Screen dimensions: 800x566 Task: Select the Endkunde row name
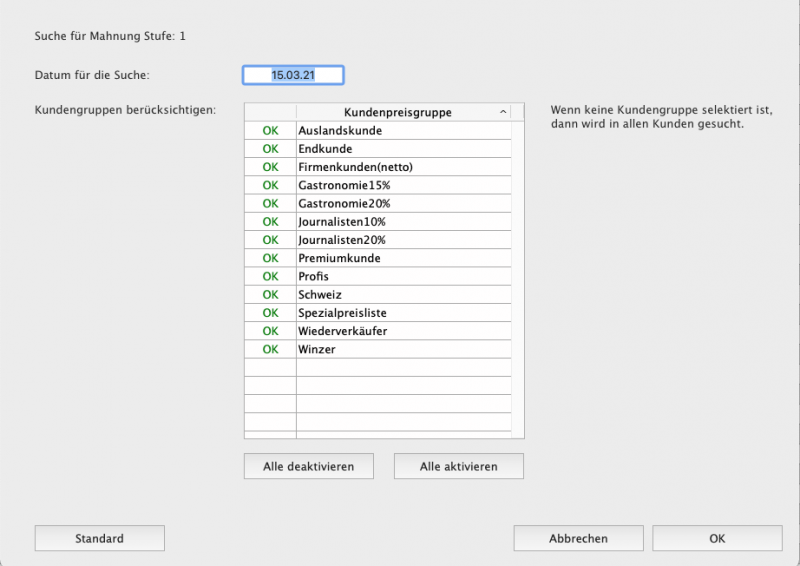click(x=404, y=149)
